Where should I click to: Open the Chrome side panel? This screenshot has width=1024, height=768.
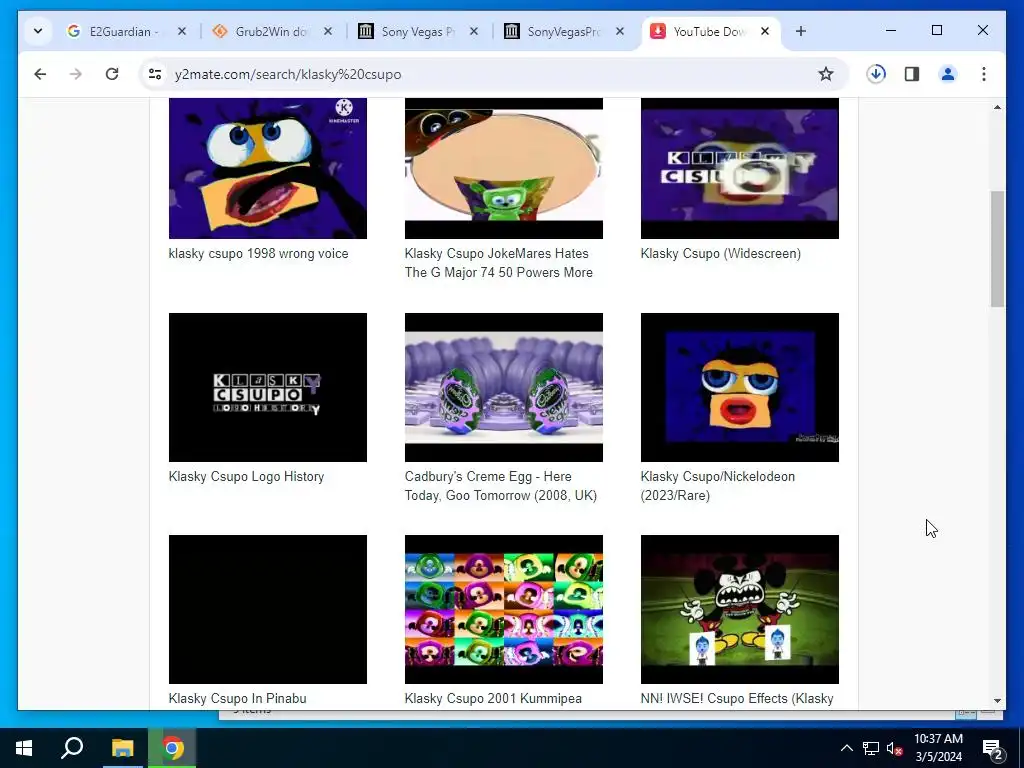[912, 74]
